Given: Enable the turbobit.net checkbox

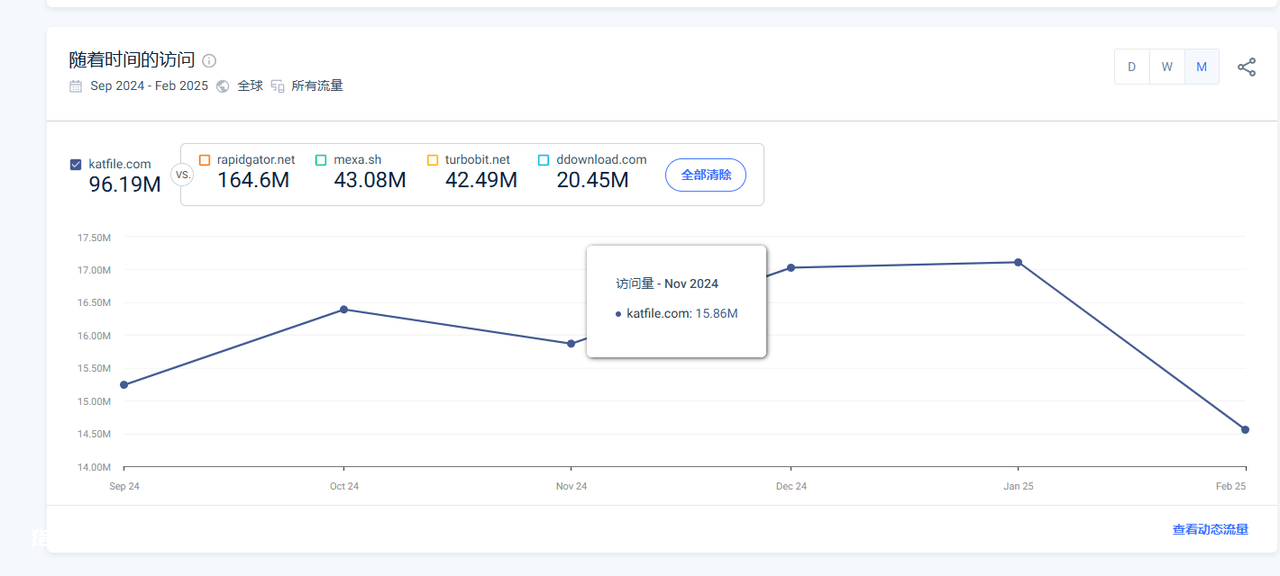Looking at the screenshot, I should 433,160.
